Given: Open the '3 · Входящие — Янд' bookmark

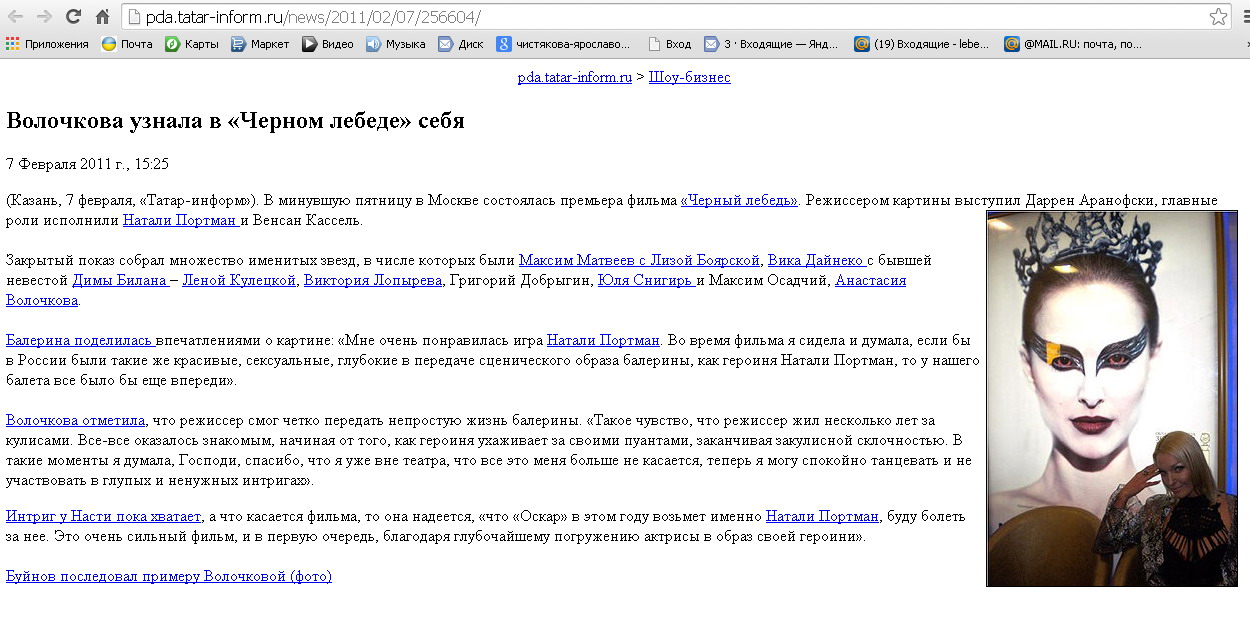Looking at the screenshot, I should coord(772,44).
